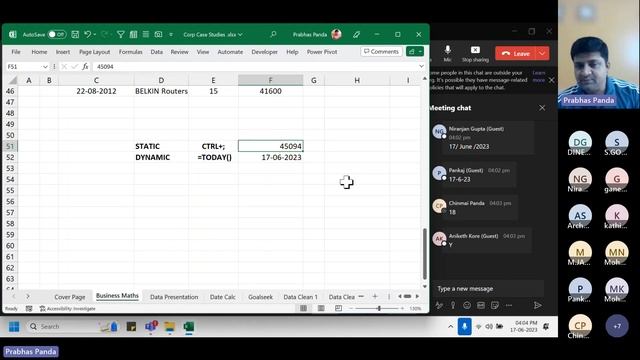Screen dimensions: 640x360
Task: Switch to the Date Calc sheet tab
Action: pyautogui.click(x=222, y=297)
